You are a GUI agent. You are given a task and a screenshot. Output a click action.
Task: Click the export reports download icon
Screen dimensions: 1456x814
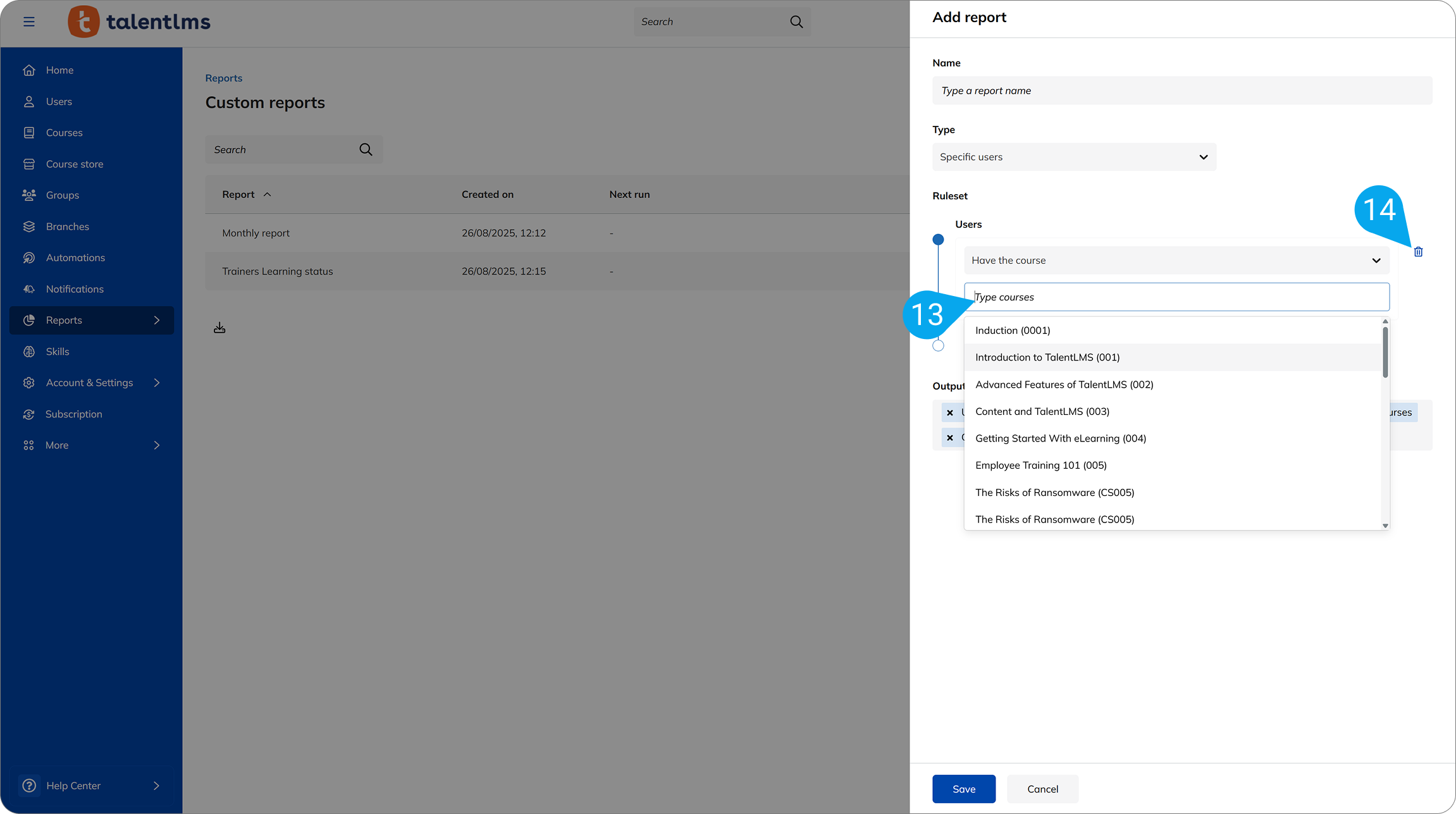pos(219,327)
